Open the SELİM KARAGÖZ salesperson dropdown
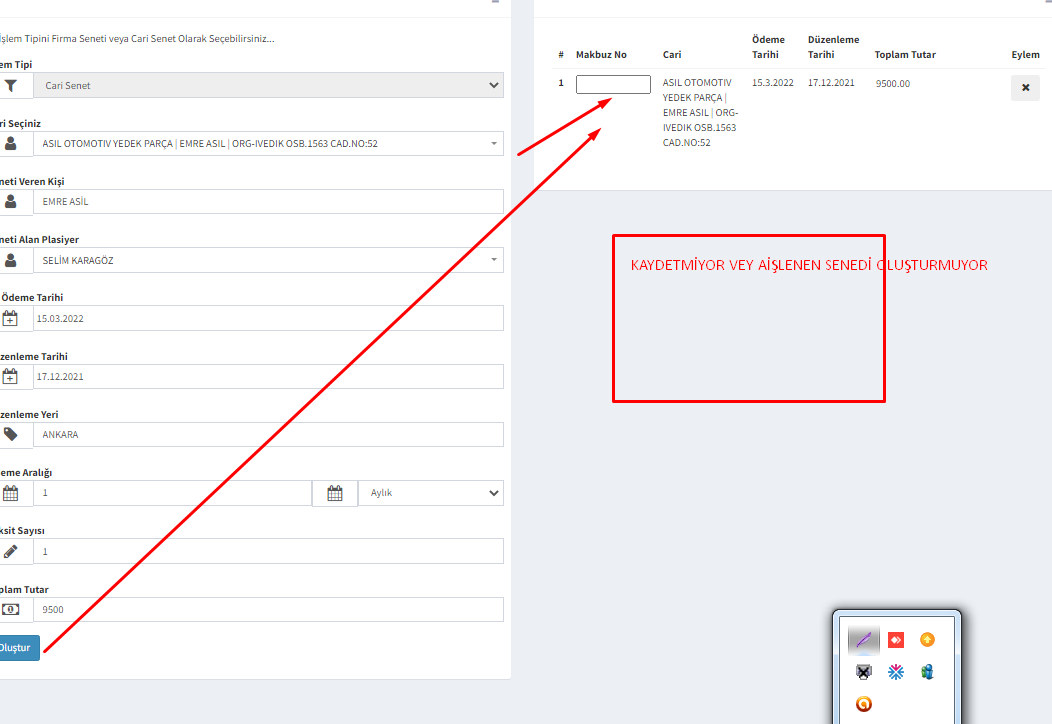This screenshot has width=1052, height=724. [268, 261]
